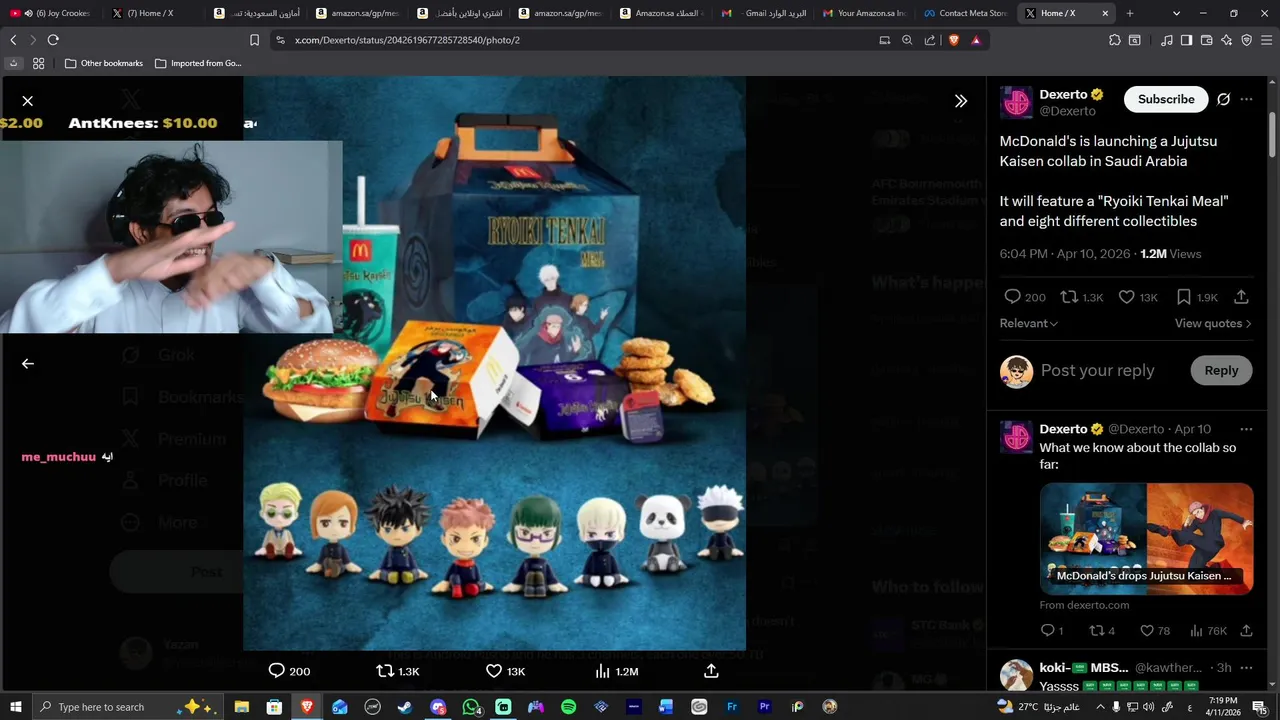This screenshot has width=1280, height=720.
Task: Open the Dexerto profile avatar on the main post
Action: 1016,102
